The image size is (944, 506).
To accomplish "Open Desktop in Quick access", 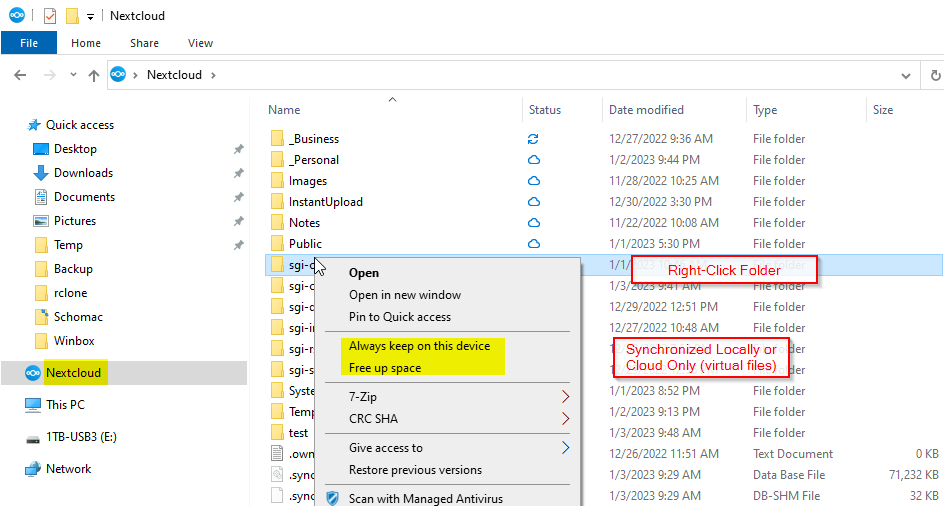I will pos(75,149).
